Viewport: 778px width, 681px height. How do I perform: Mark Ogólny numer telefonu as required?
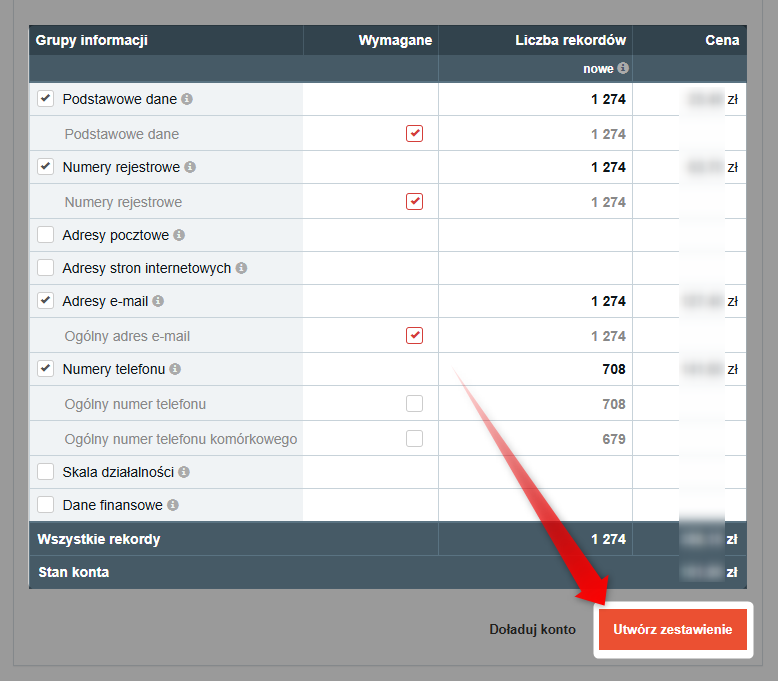[414, 404]
